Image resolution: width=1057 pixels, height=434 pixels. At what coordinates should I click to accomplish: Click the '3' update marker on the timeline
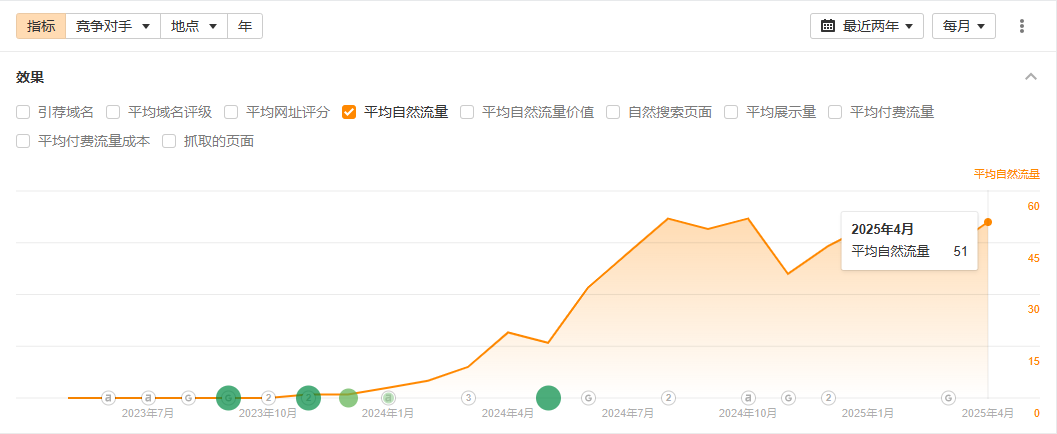click(468, 398)
